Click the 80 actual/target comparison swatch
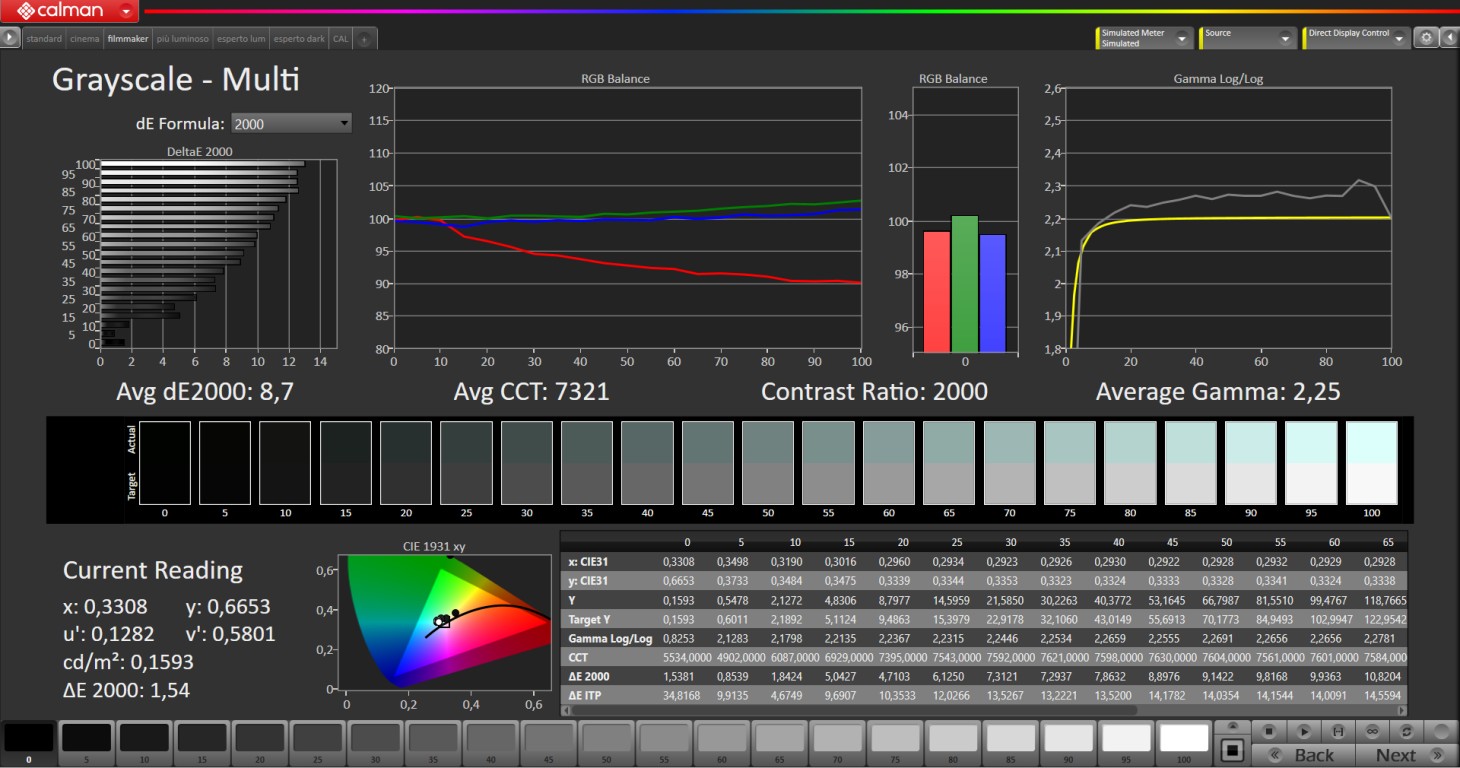 tap(1130, 462)
